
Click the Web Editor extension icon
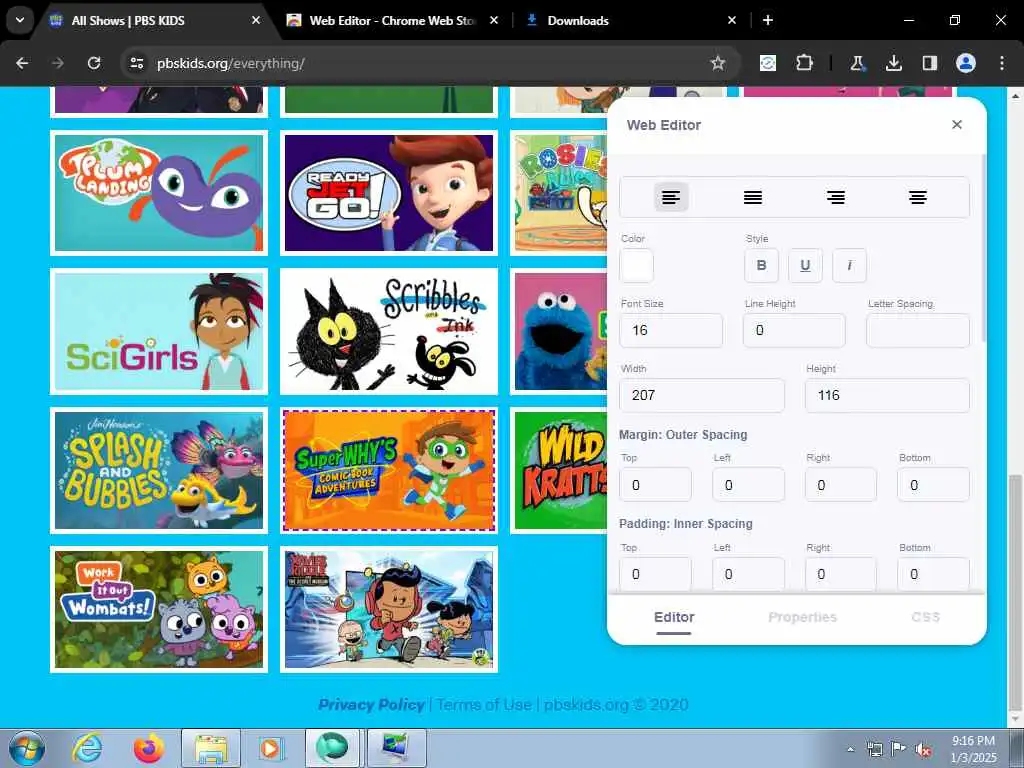click(768, 63)
